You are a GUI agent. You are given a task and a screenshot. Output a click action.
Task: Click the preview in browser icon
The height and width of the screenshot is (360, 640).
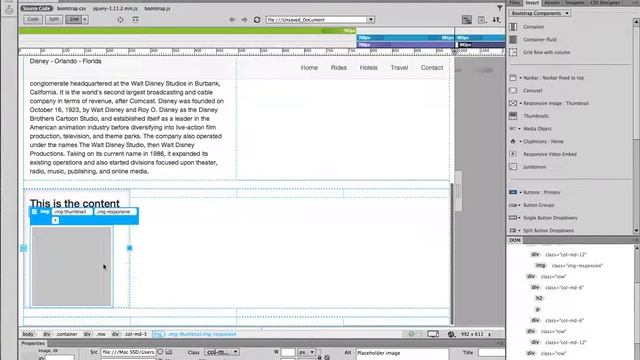click(x=482, y=20)
